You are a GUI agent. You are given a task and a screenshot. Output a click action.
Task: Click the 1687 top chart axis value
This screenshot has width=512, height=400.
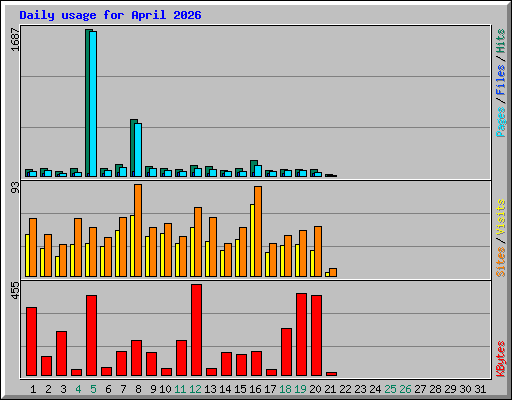tap(15, 40)
